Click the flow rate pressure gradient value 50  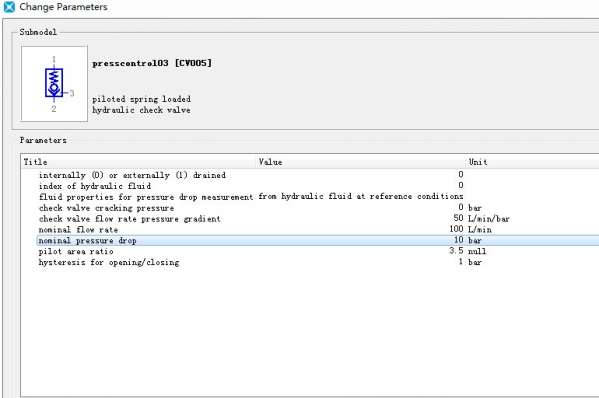458,218
